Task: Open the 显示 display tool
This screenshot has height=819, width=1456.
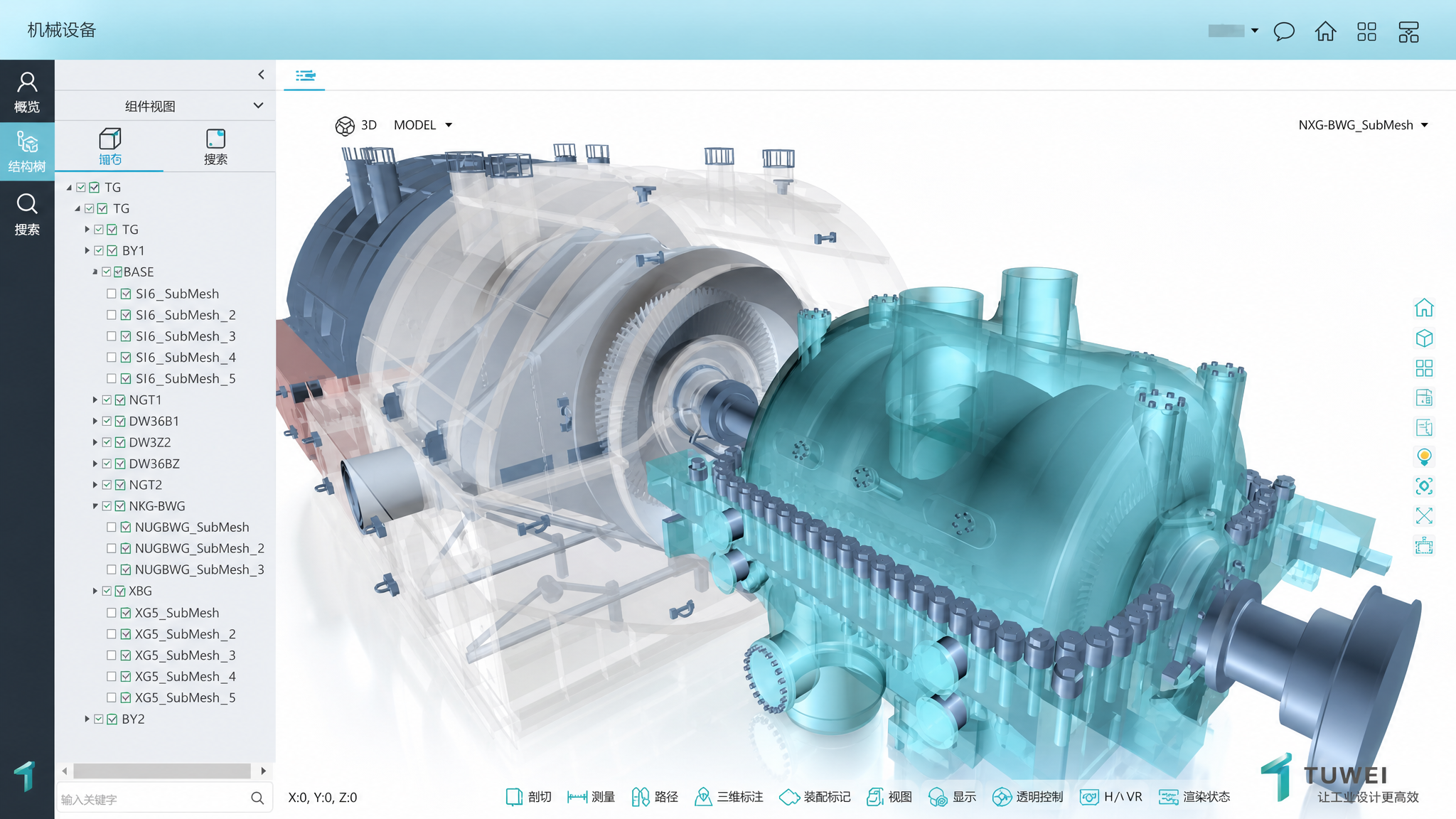Action: pyautogui.click(x=953, y=797)
